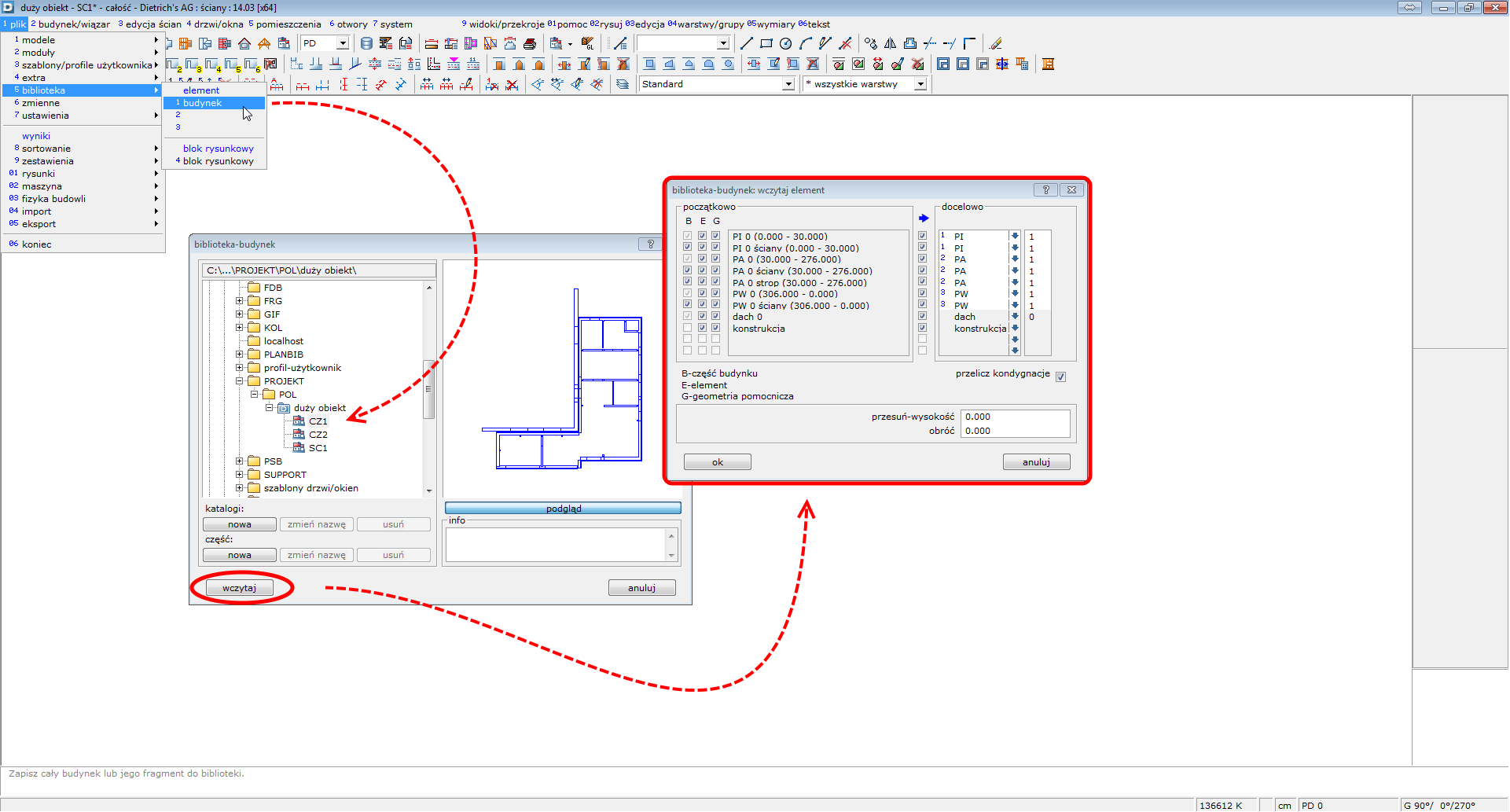
Task: Click the folder tree vertical scrollbar
Action: tap(429, 389)
